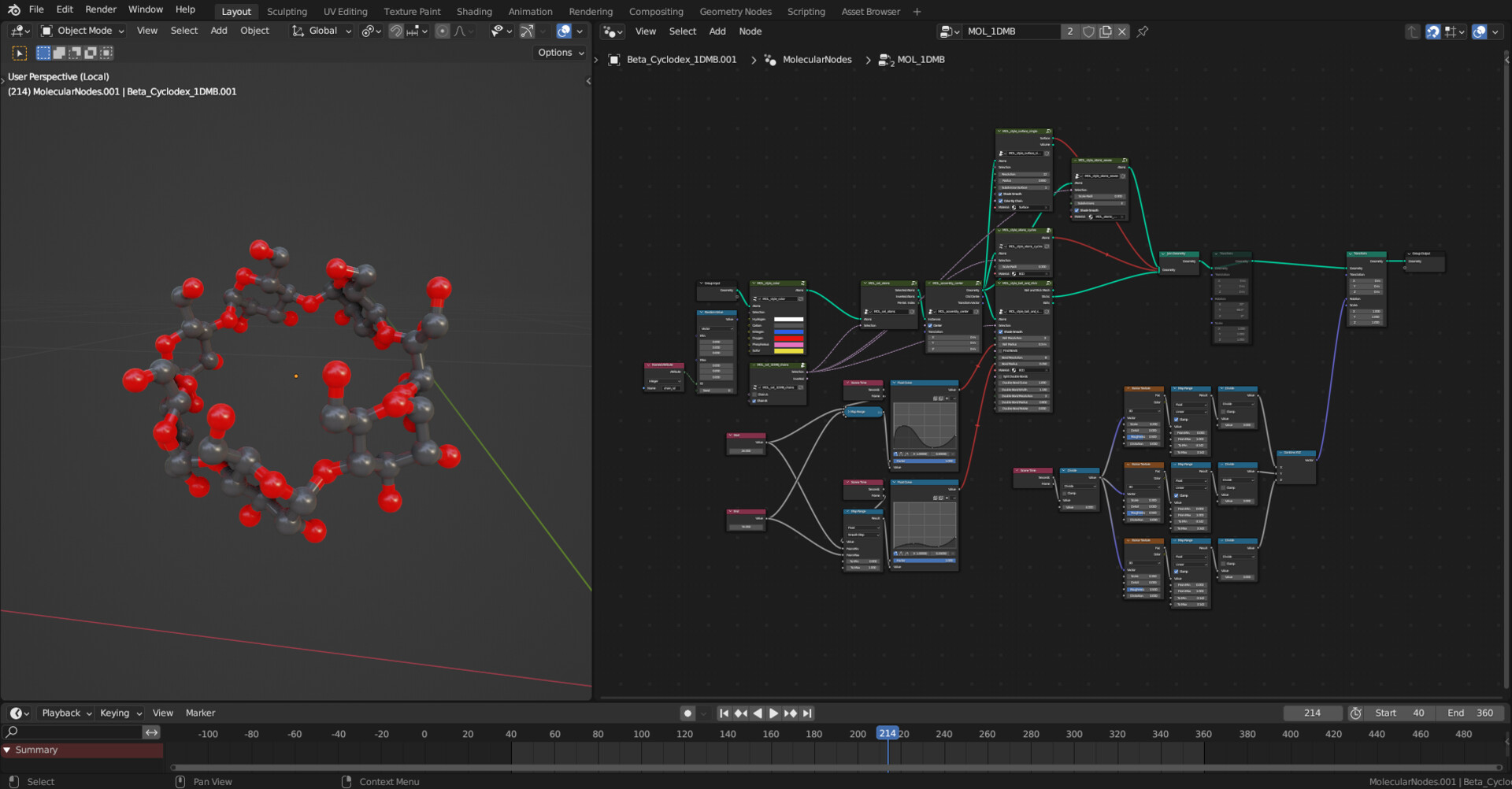
Task: Toggle snapping magnet in 3D viewport header
Action: [396, 31]
